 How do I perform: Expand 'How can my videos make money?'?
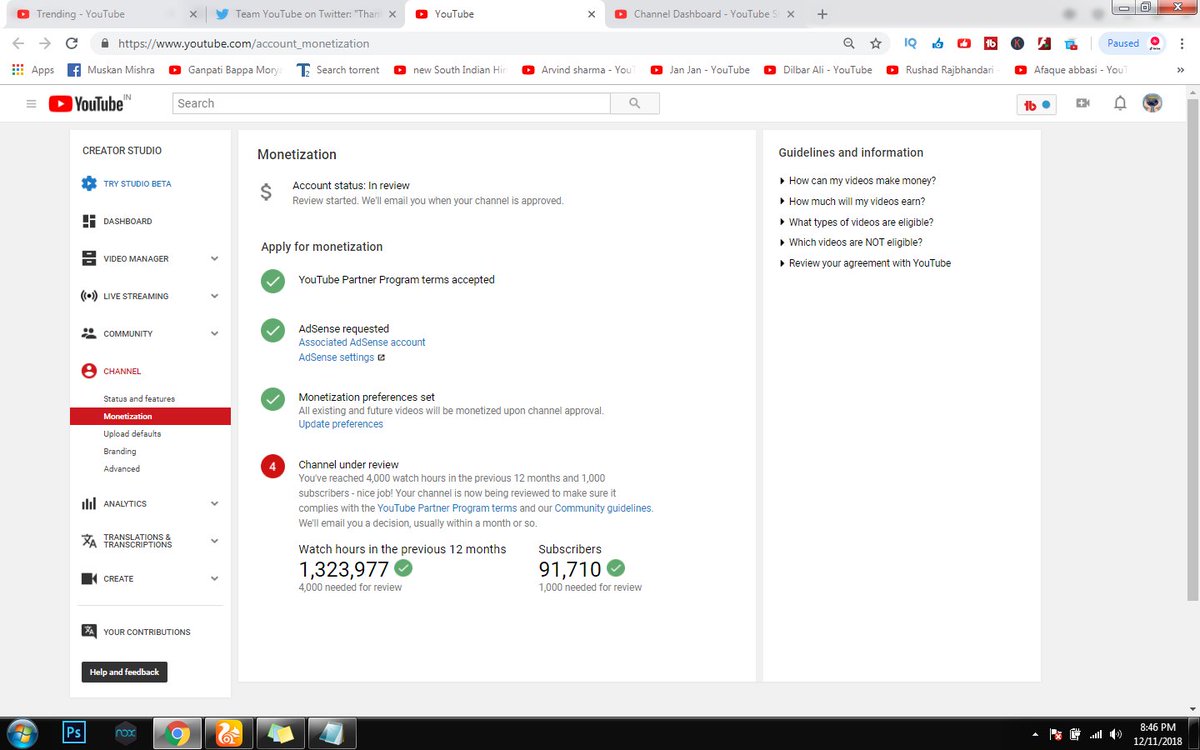[857, 181]
